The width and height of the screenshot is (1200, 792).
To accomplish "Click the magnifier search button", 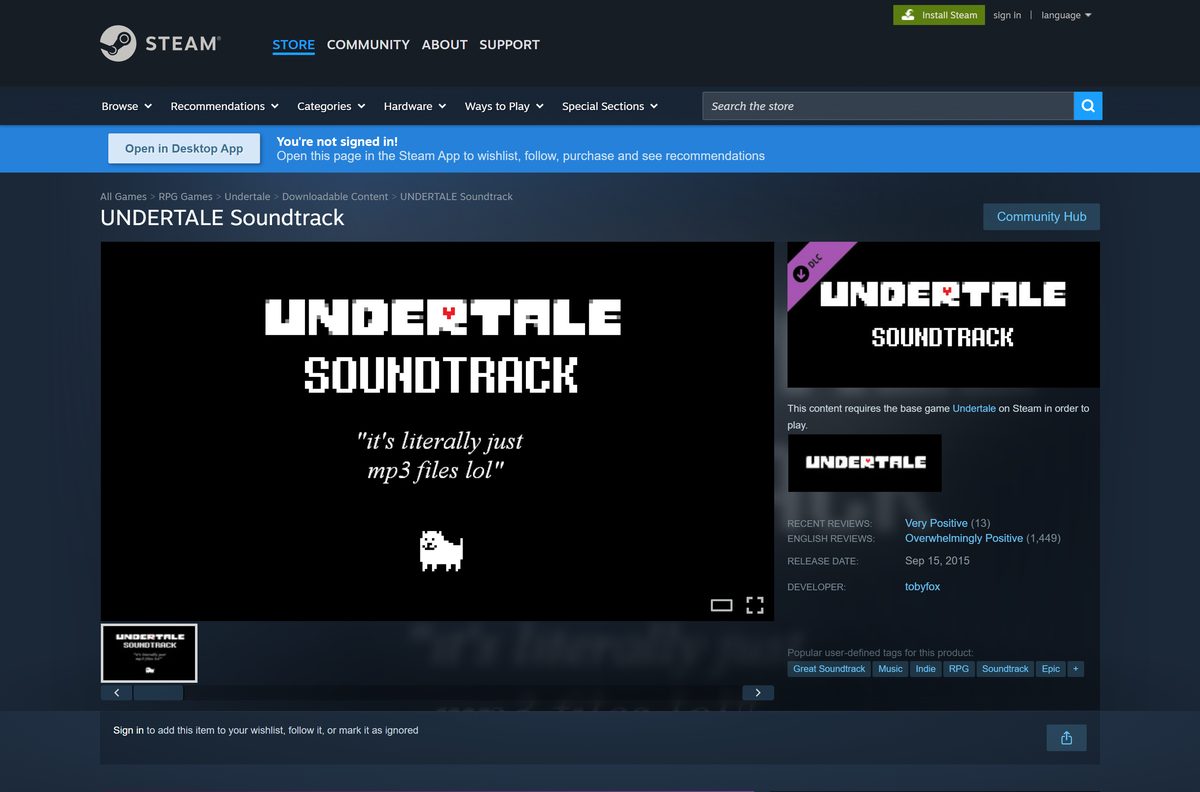I will [x=1088, y=106].
